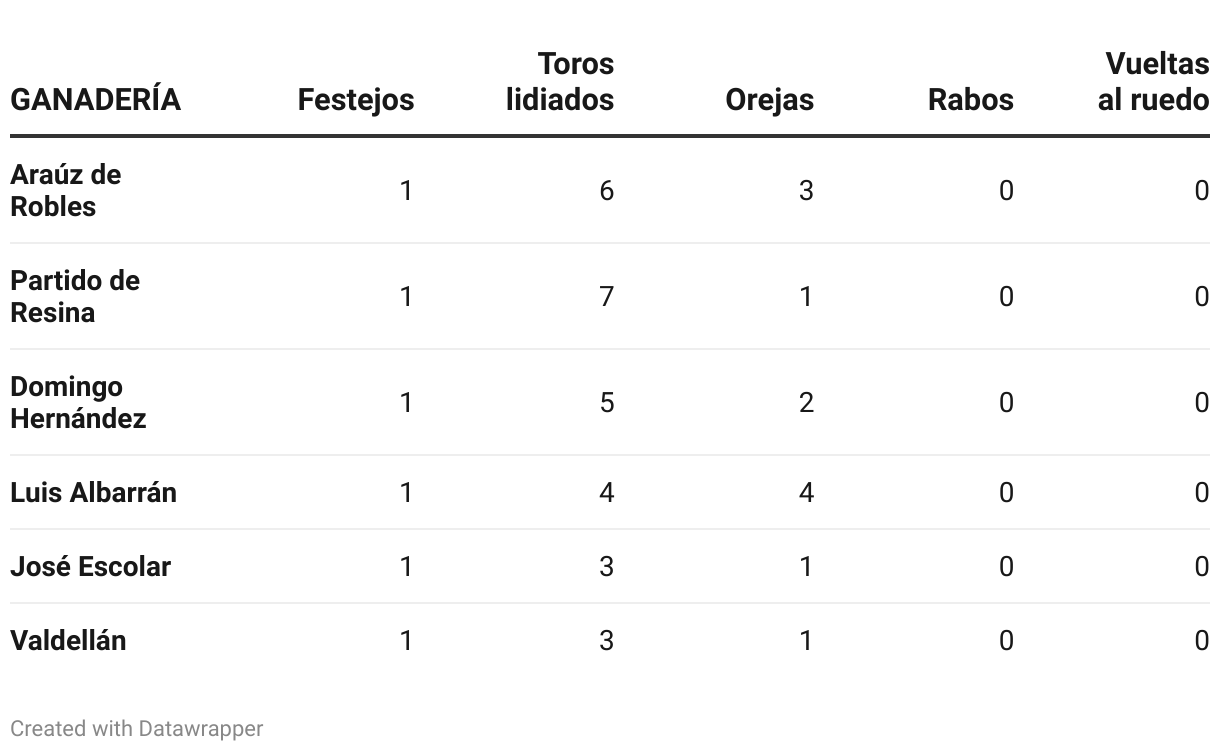
Task: Click the festejos value for Valdellán
Action: click(406, 641)
